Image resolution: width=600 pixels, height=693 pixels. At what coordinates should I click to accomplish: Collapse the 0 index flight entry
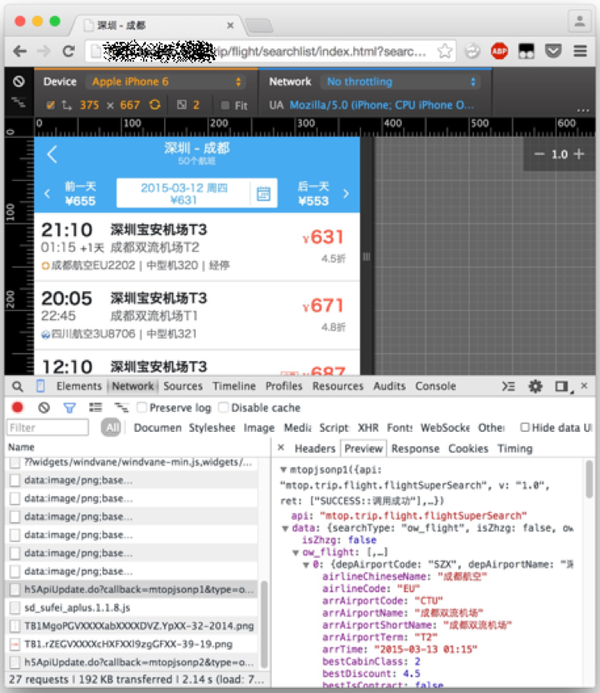click(306, 565)
